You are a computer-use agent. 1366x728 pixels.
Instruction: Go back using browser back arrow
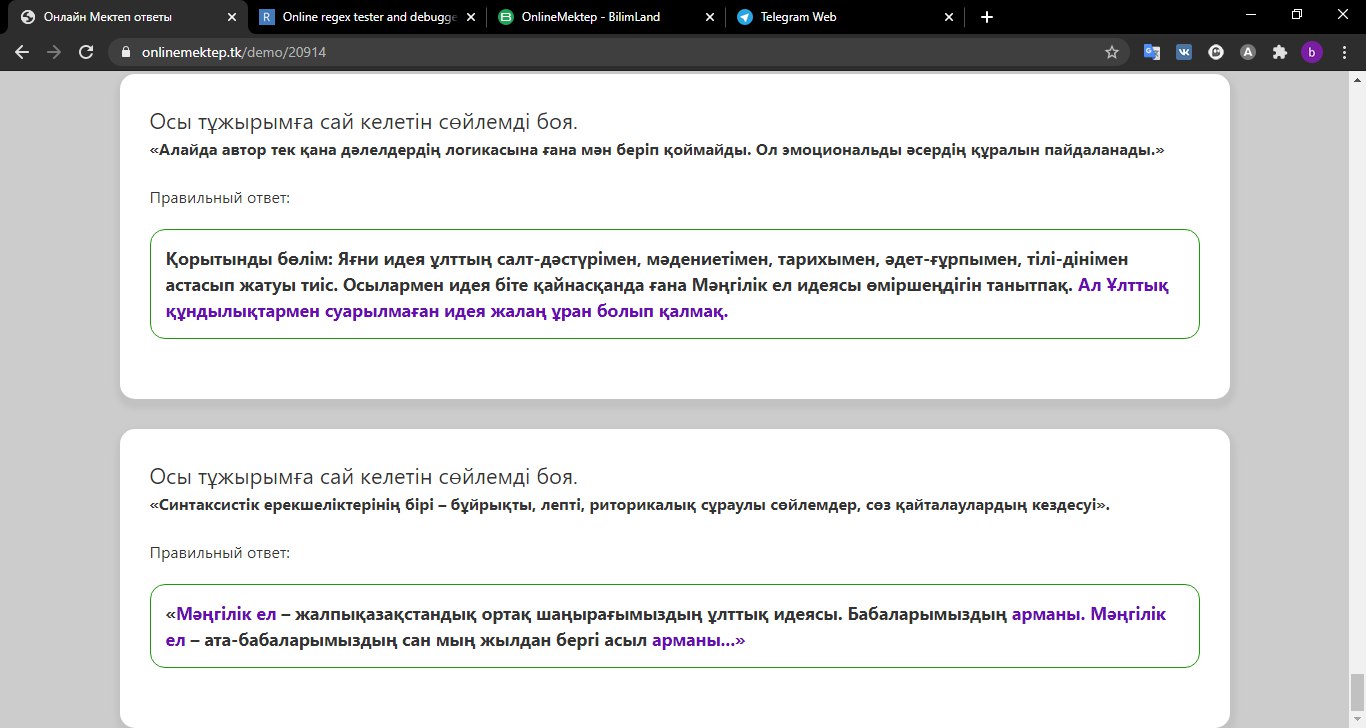22,52
